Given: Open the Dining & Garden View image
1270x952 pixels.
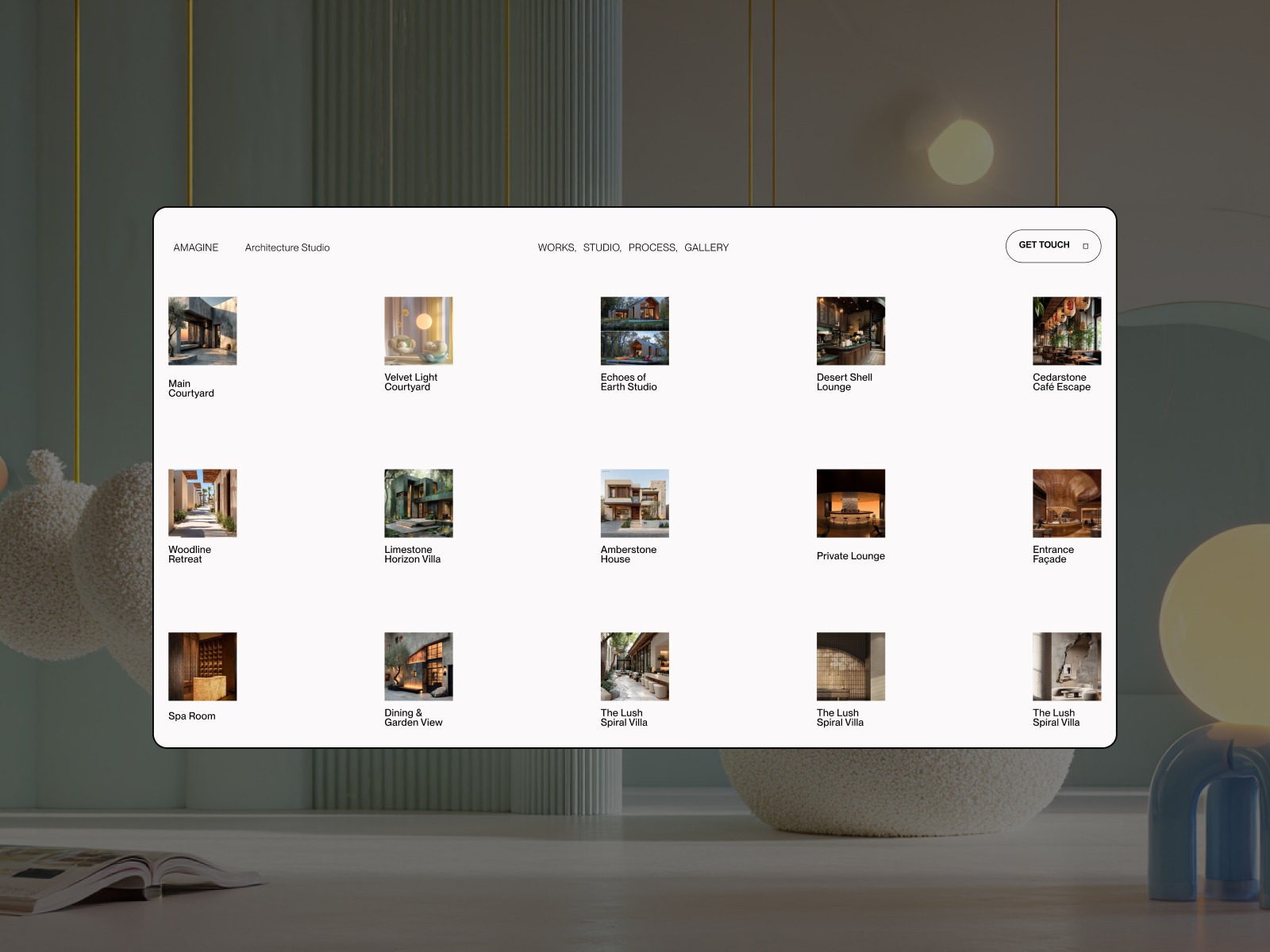Looking at the screenshot, I should (418, 666).
